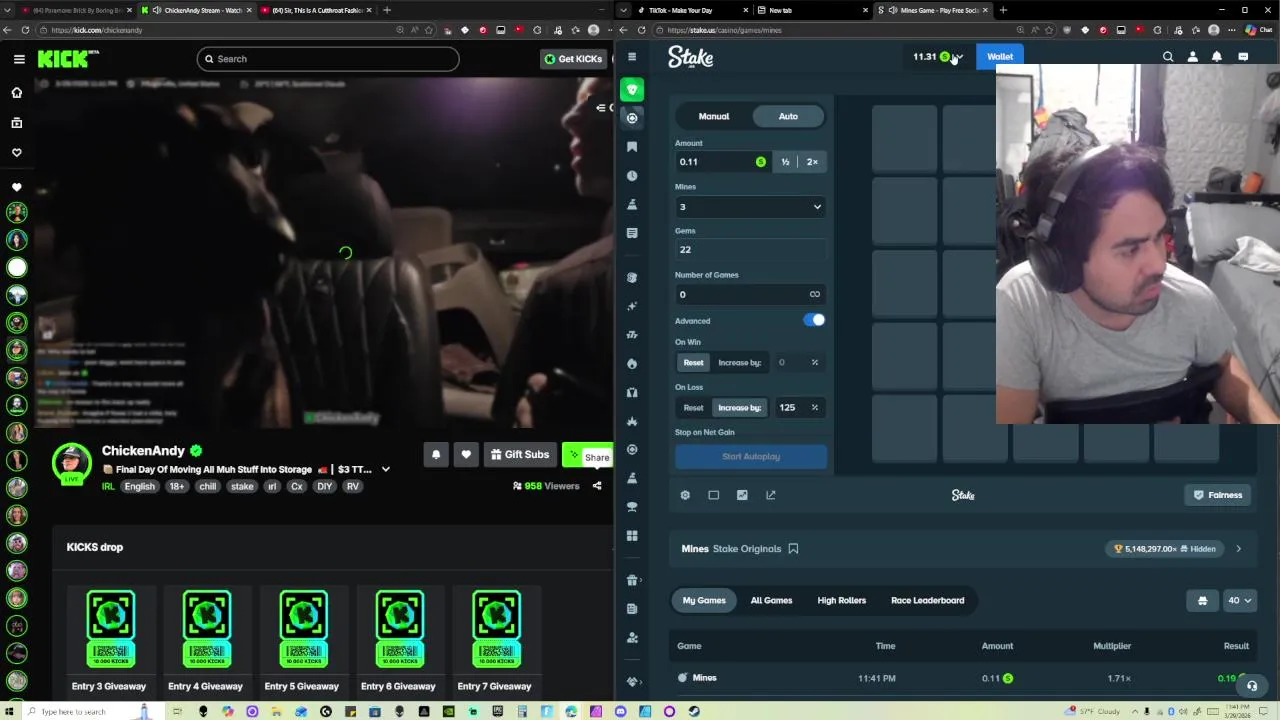Image resolution: width=1280 pixels, height=720 pixels.
Task: Select Reset under On Loss
Action: (693, 408)
